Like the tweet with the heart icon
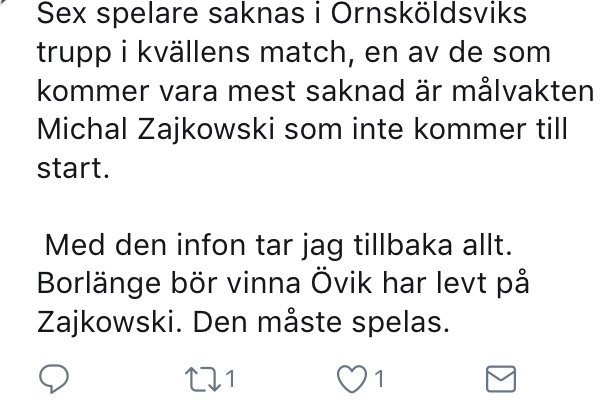The width and height of the screenshot is (610, 410). coord(351,379)
